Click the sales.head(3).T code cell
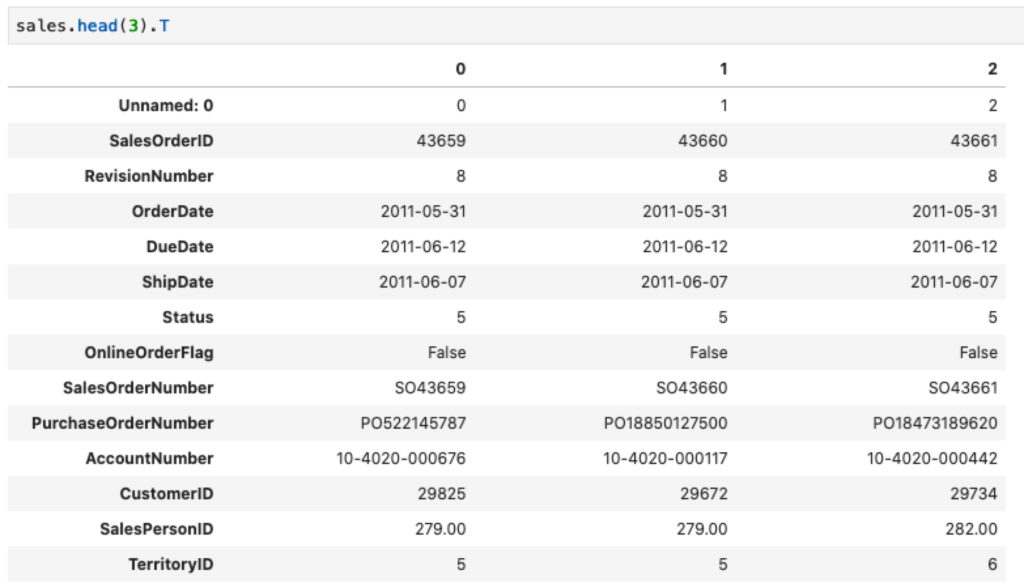 516,26
